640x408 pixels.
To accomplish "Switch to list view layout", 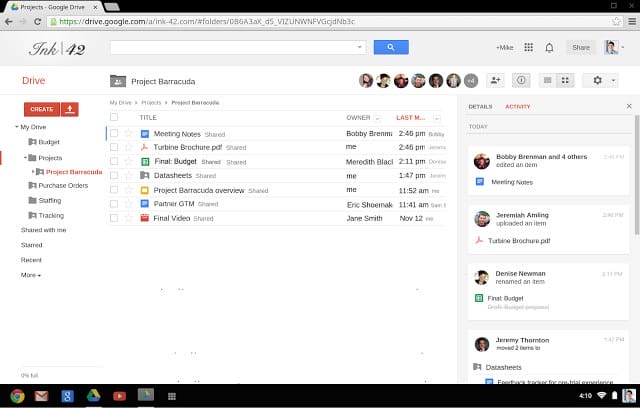I will (547, 80).
